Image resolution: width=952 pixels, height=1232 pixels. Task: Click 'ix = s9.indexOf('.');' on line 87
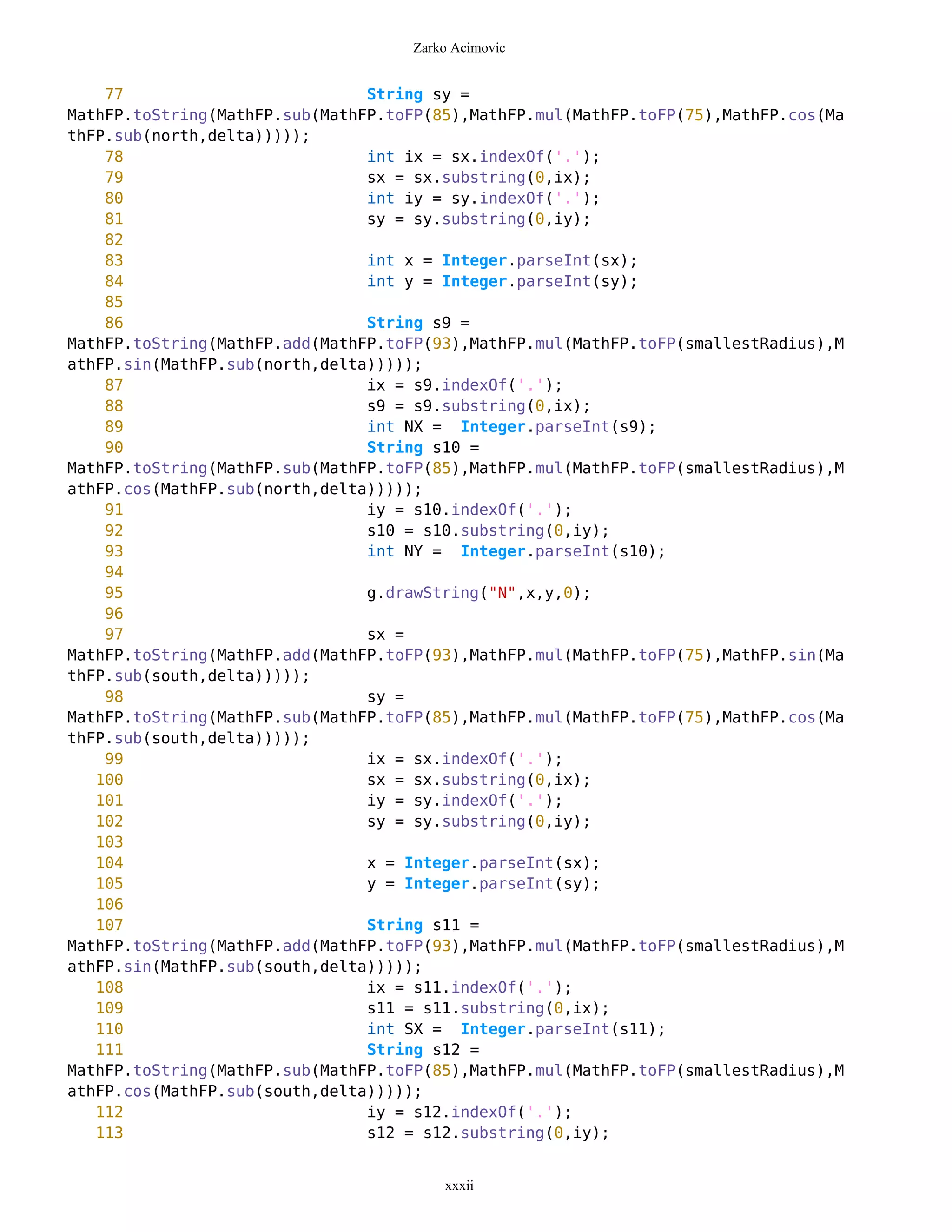pyautogui.click(x=465, y=385)
